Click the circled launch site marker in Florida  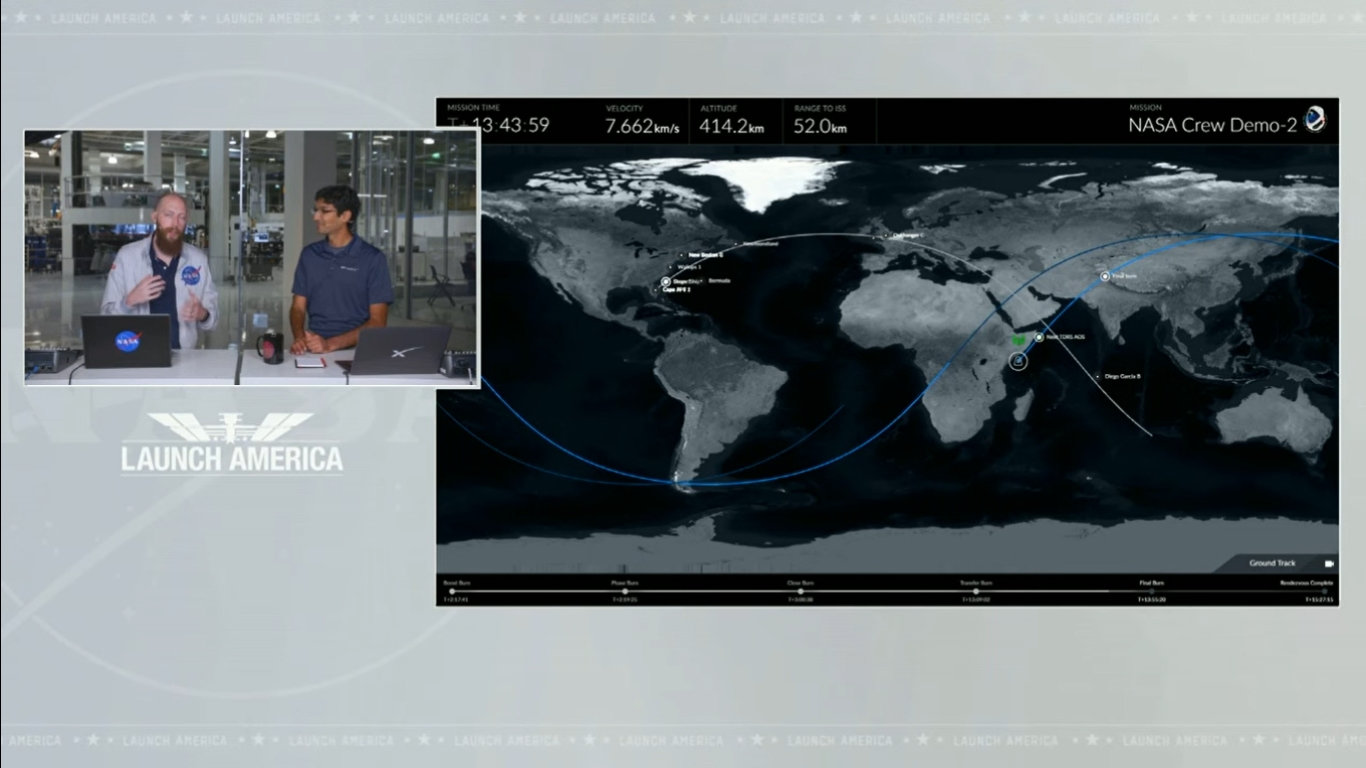[x=666, y=282]
